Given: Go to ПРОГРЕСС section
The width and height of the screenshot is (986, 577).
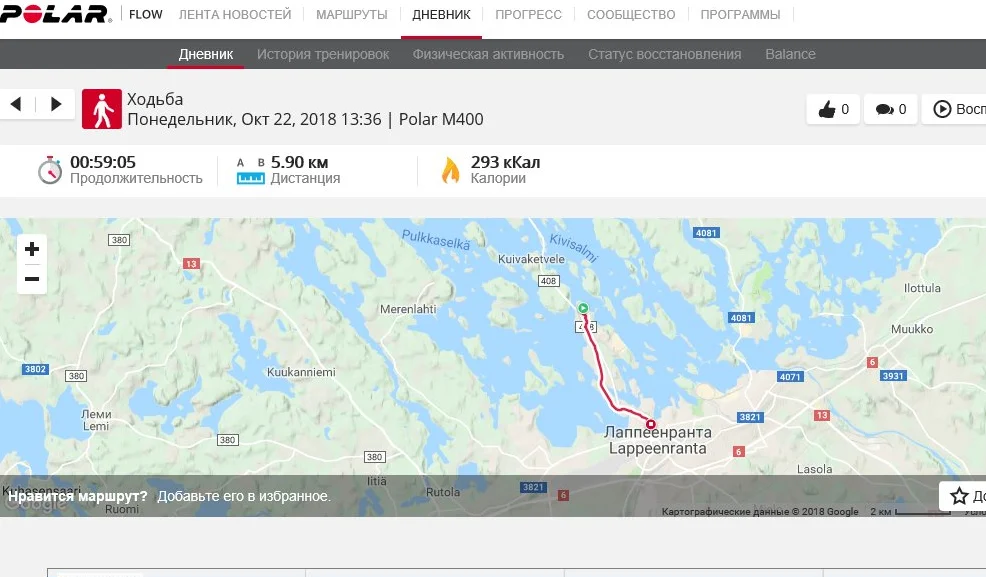Looking at the screenshot, I should (x=528, y=14).
